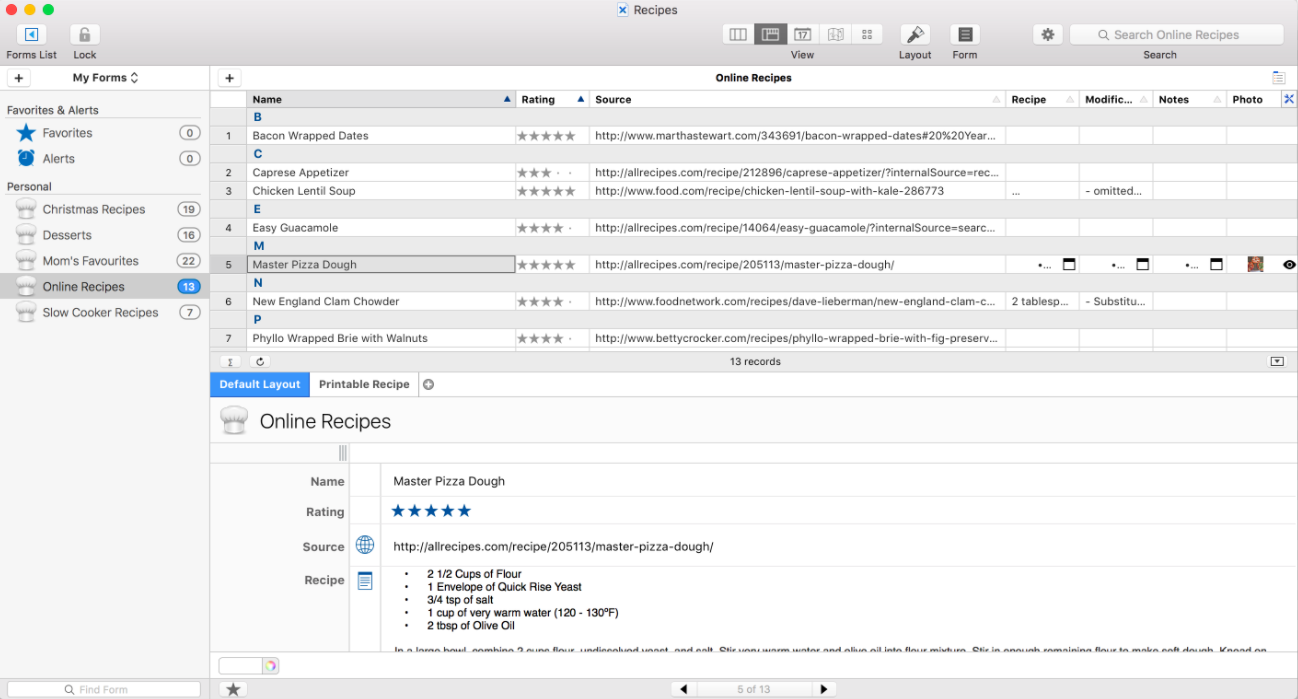Image resolution: width=1298 pixels, height=699 pixels.
Task: Expand the My Forms dropdown
Action: coord(106,78)
